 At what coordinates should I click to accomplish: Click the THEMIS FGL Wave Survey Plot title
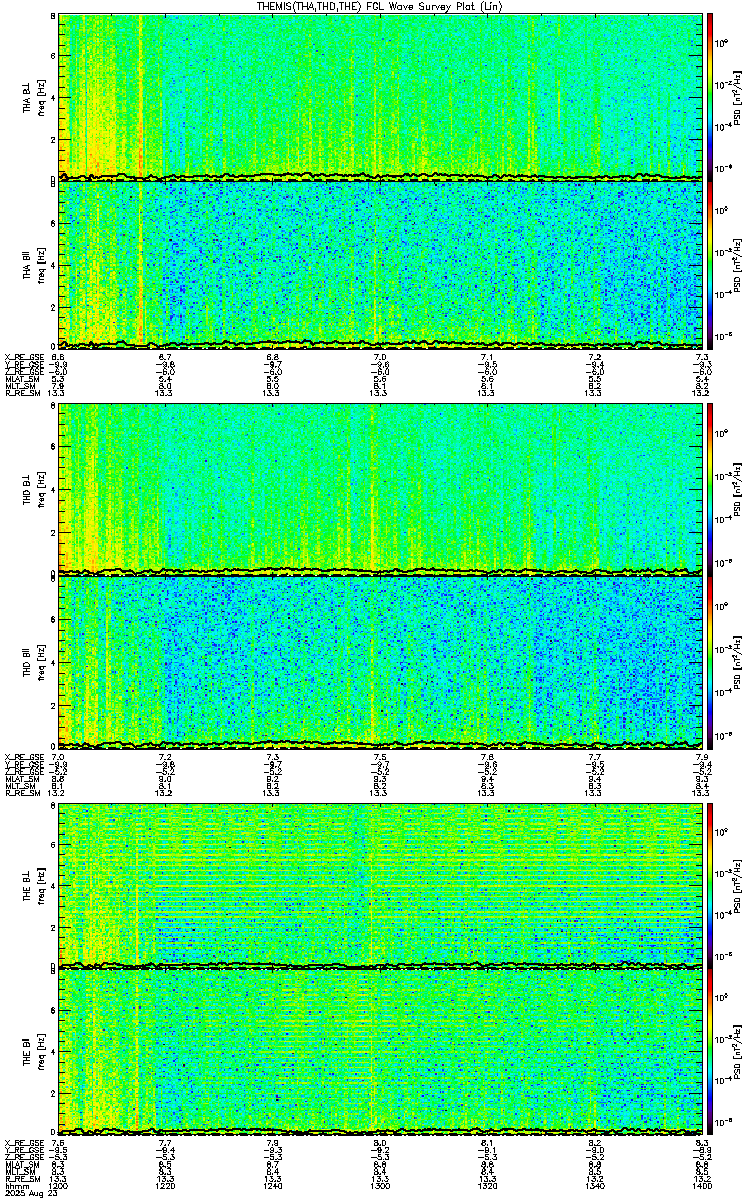tap(379, 7)
